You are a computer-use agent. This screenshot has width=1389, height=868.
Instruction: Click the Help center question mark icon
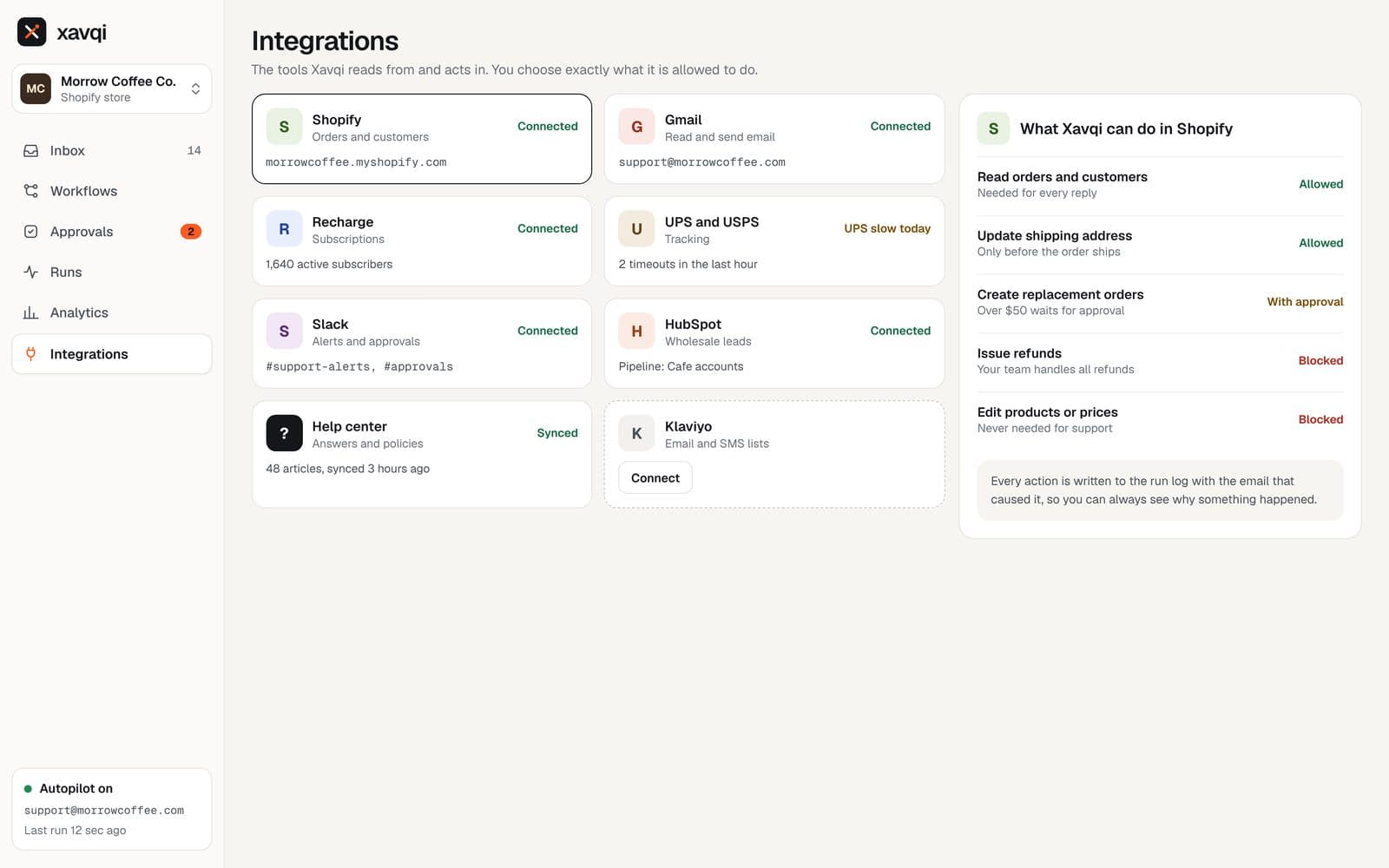(x=284, y=433)
